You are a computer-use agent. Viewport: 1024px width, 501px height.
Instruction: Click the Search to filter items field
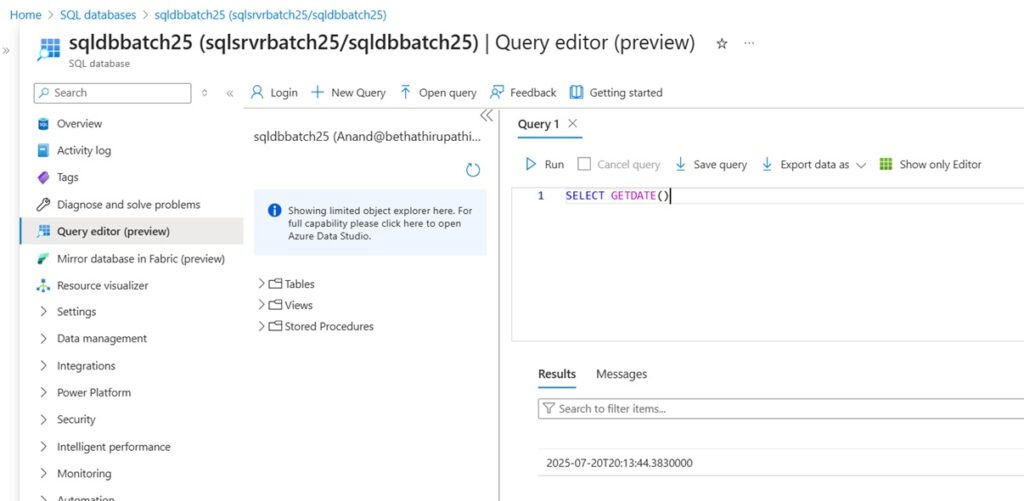point(780,409)
